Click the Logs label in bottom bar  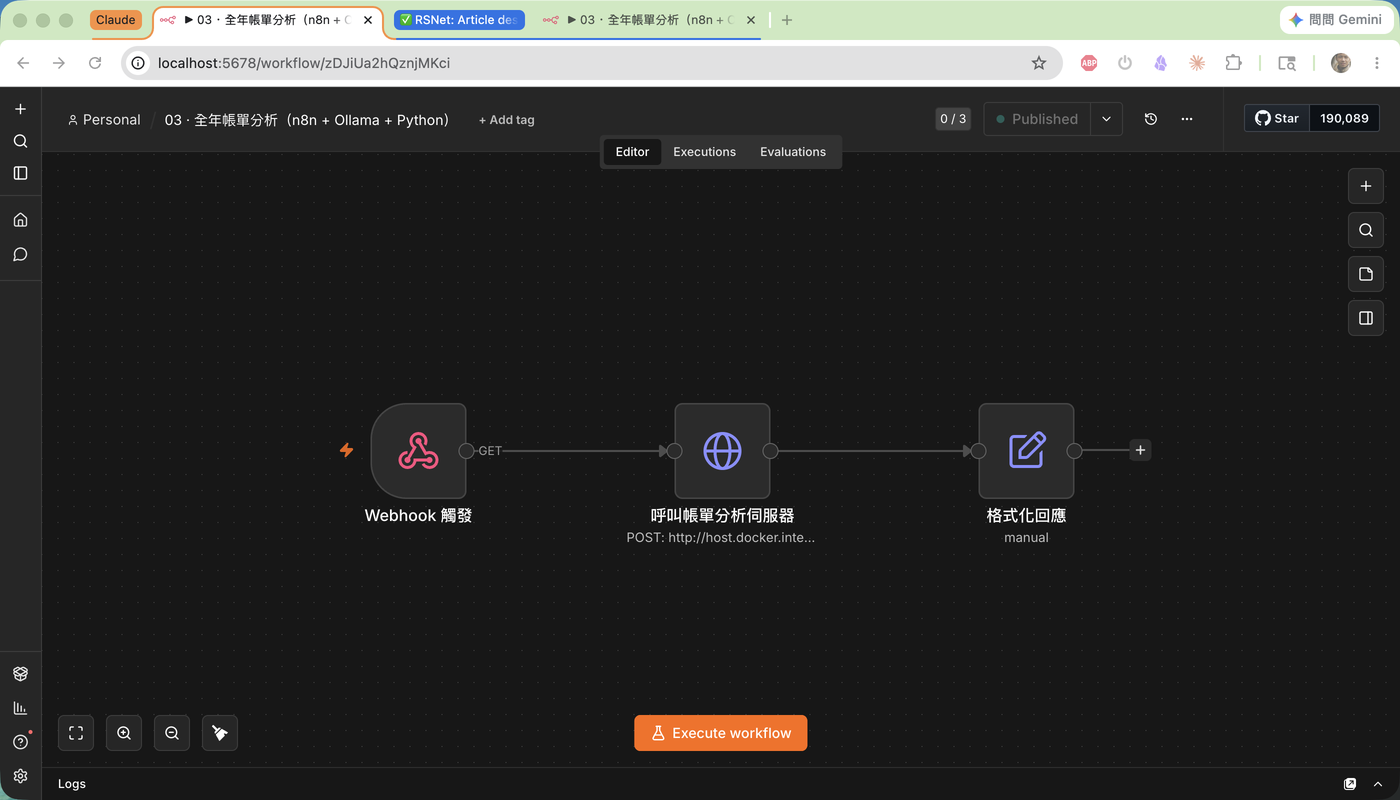click(72, 784)
